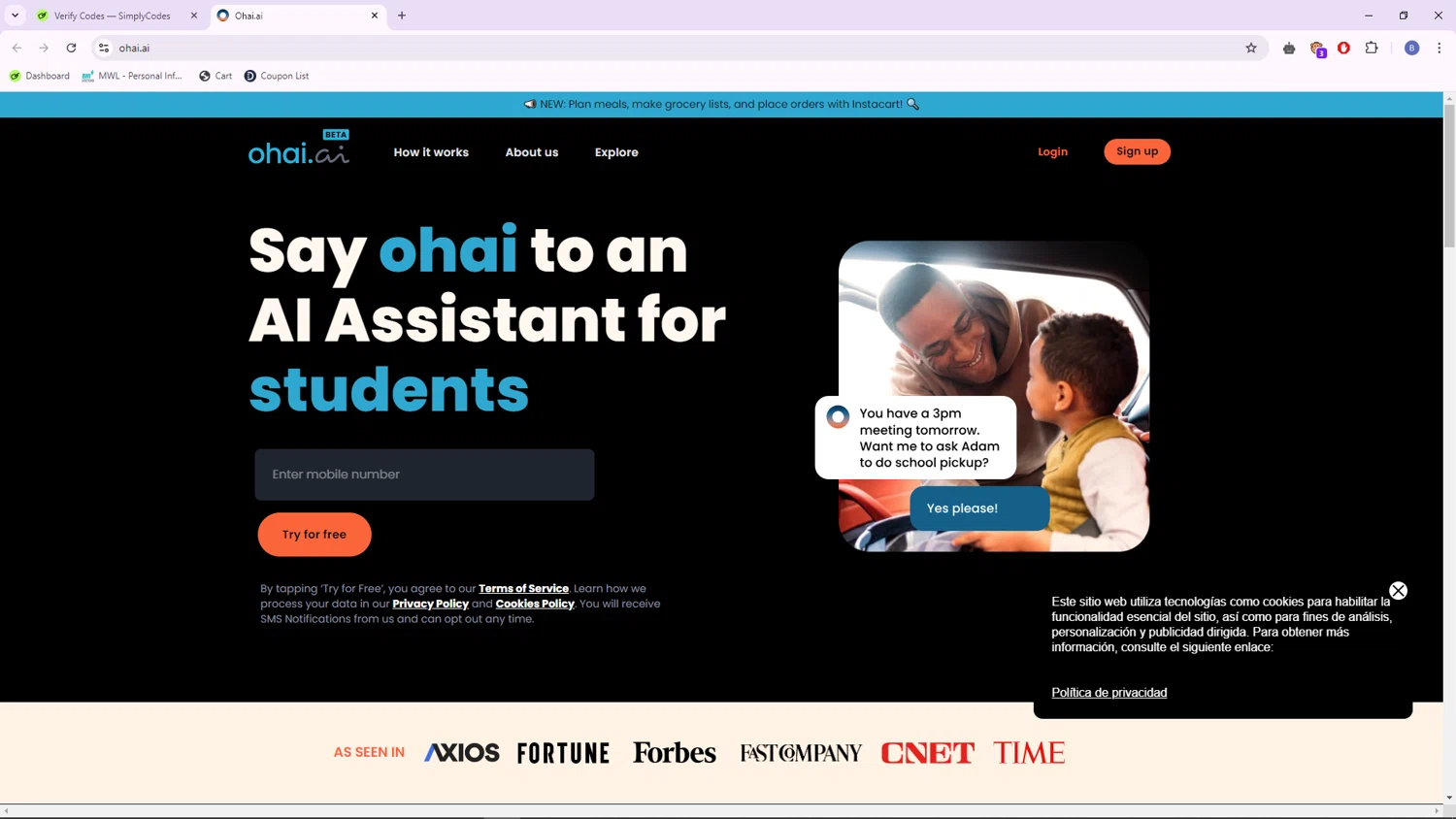Click the ohai.ai BETA logo

(299, 148)
